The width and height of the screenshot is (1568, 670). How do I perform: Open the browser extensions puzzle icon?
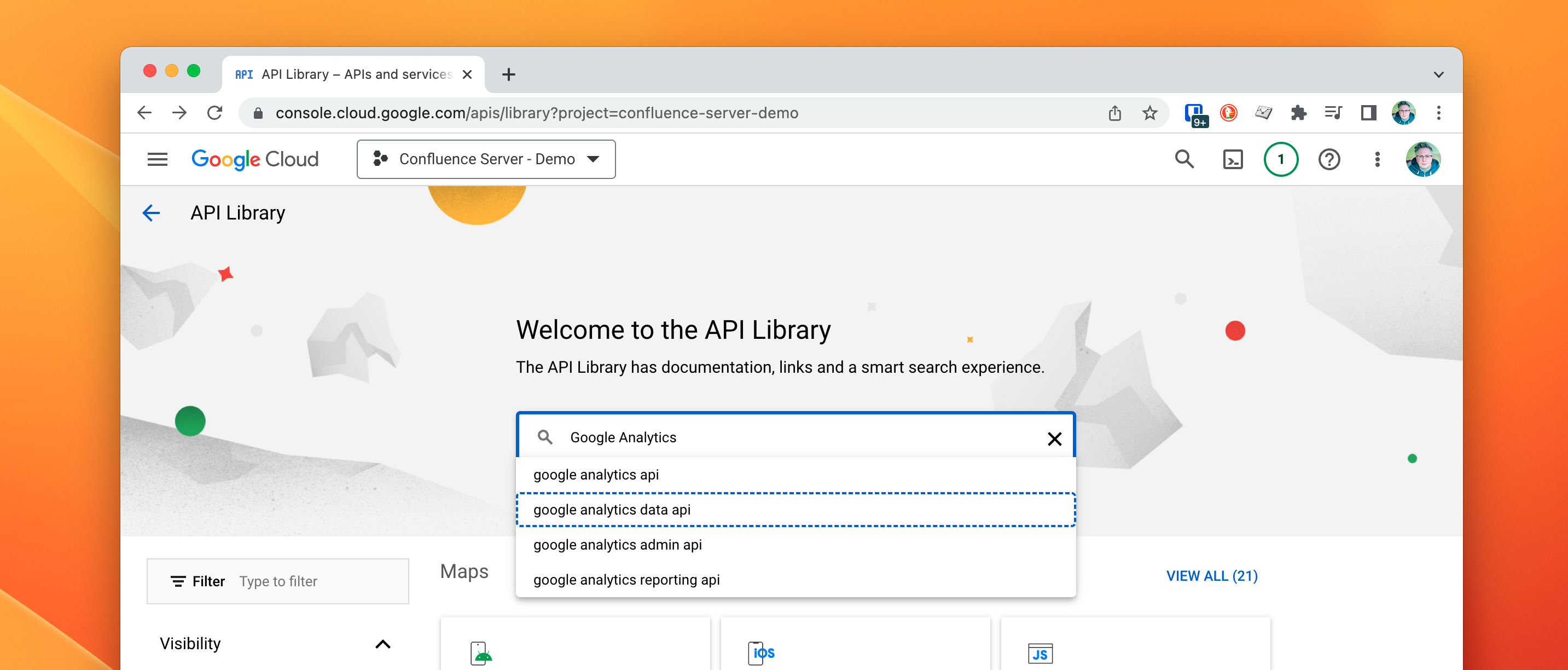(1298, 113)
